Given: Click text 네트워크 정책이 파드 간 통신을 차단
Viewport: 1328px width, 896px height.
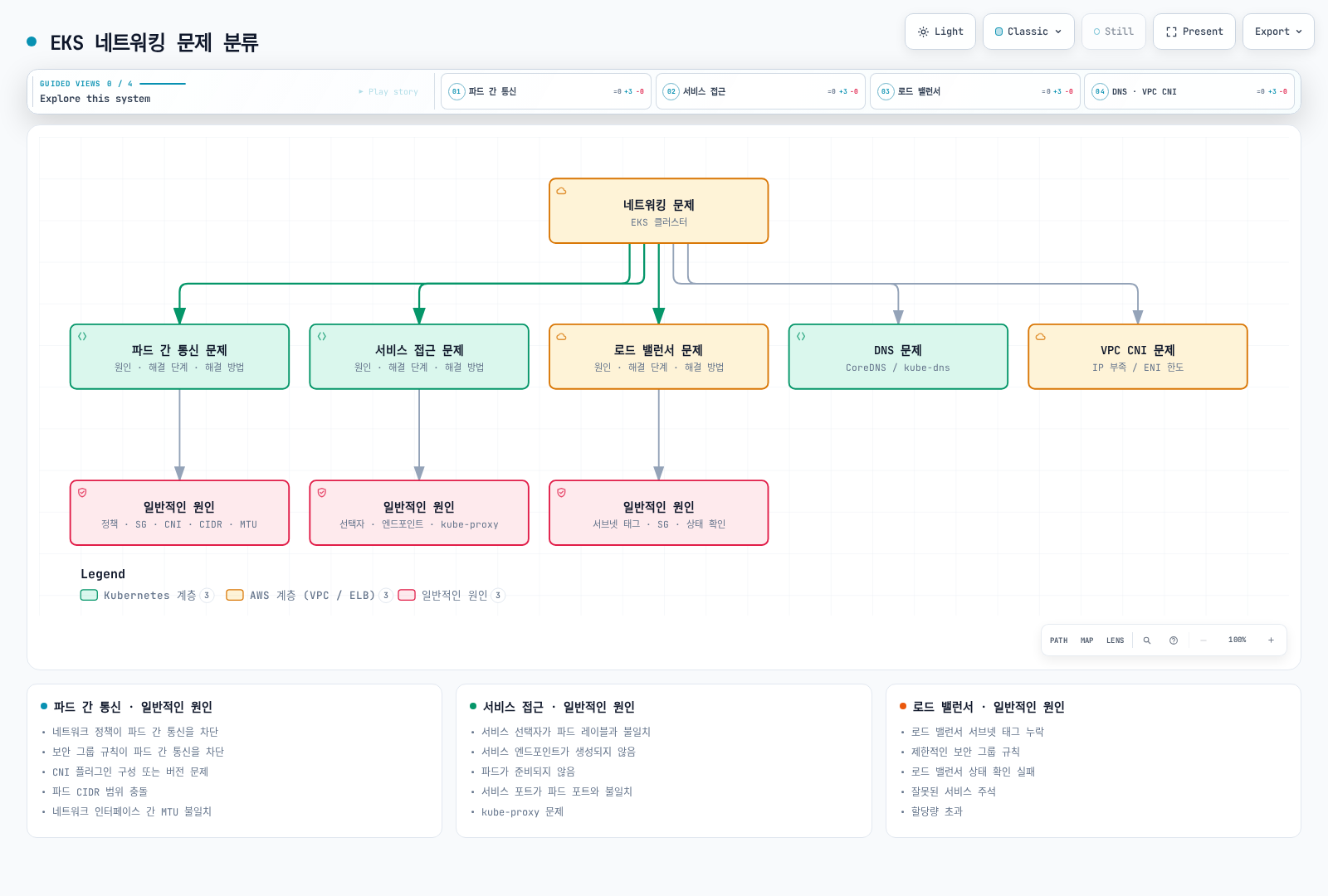Looking at the screenshot, I should 135,732.
